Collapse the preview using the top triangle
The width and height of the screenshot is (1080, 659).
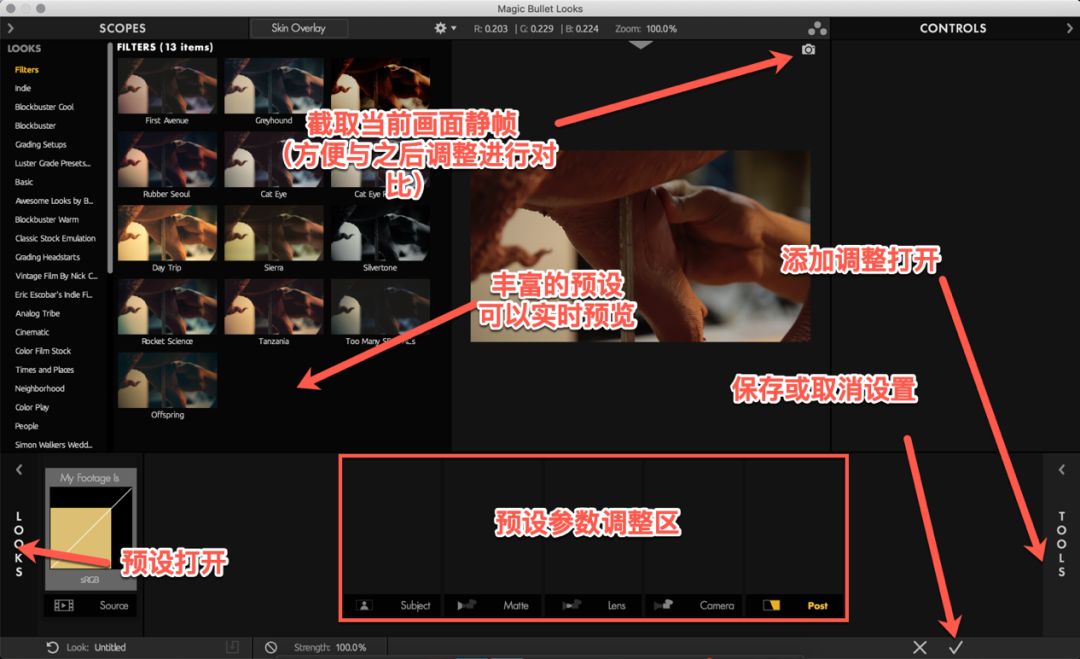[x=641, y=45]
